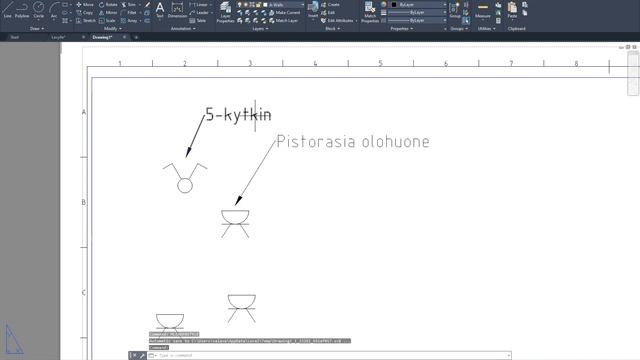Expand the Groups panel
Screen dimensions: 640x360
point(459,29)
